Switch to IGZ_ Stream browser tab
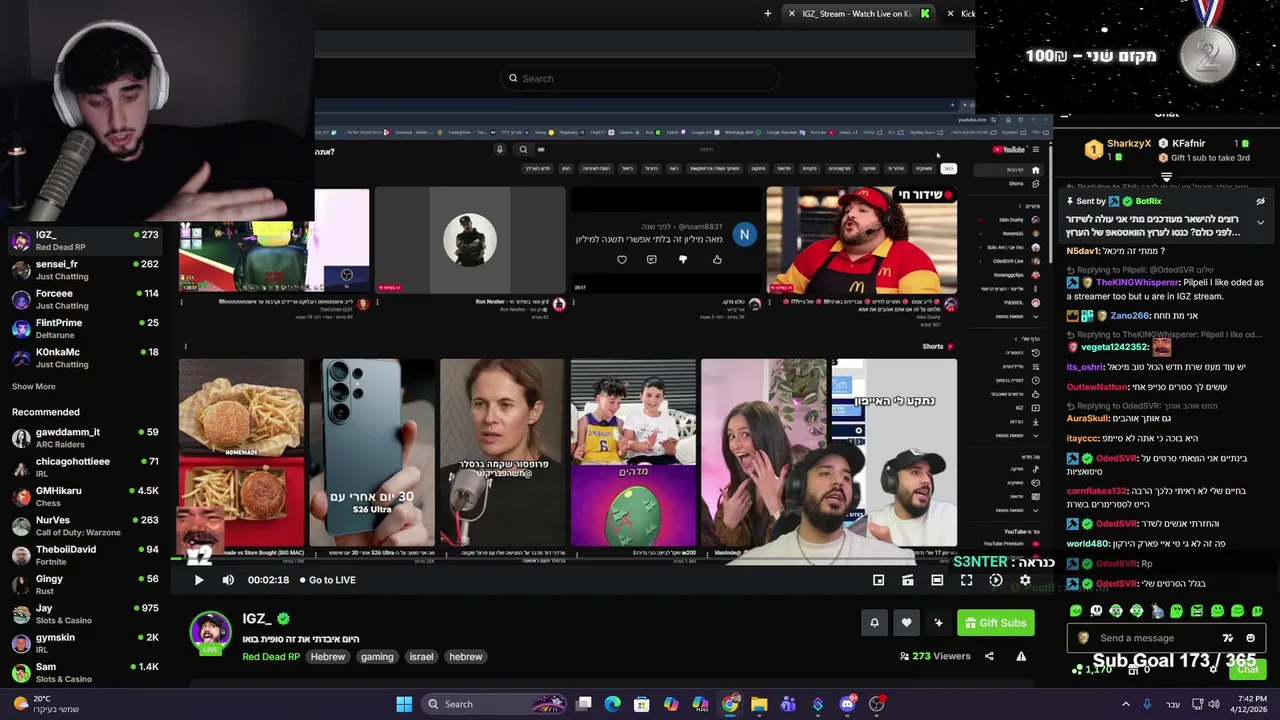Image resolution: width=1280 pixels, height=720 pixels. point(857,13)
